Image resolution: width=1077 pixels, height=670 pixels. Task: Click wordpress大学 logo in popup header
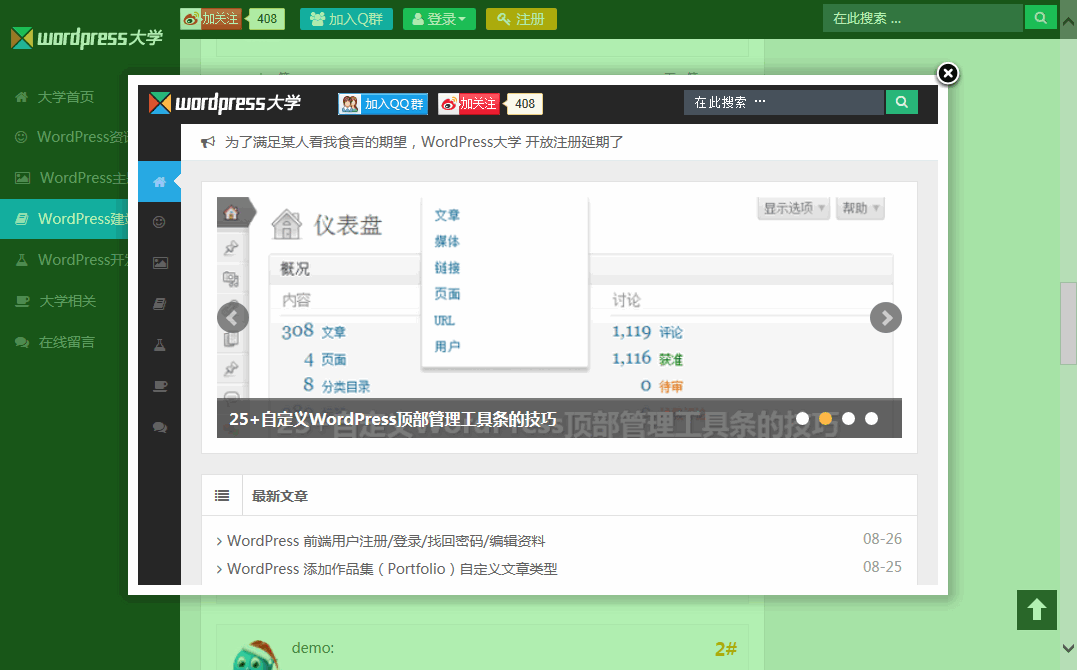coord(225,103)
